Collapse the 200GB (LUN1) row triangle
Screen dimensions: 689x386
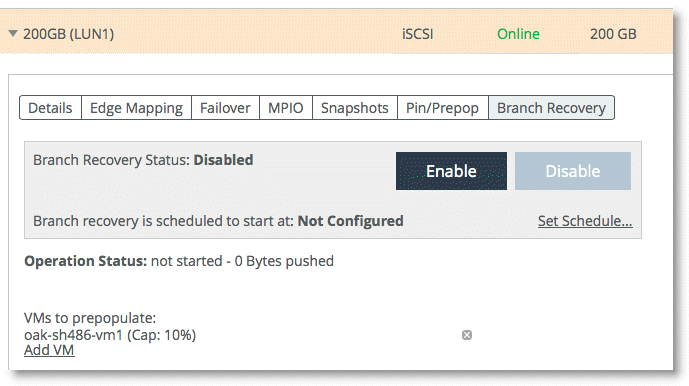point(13,33)
